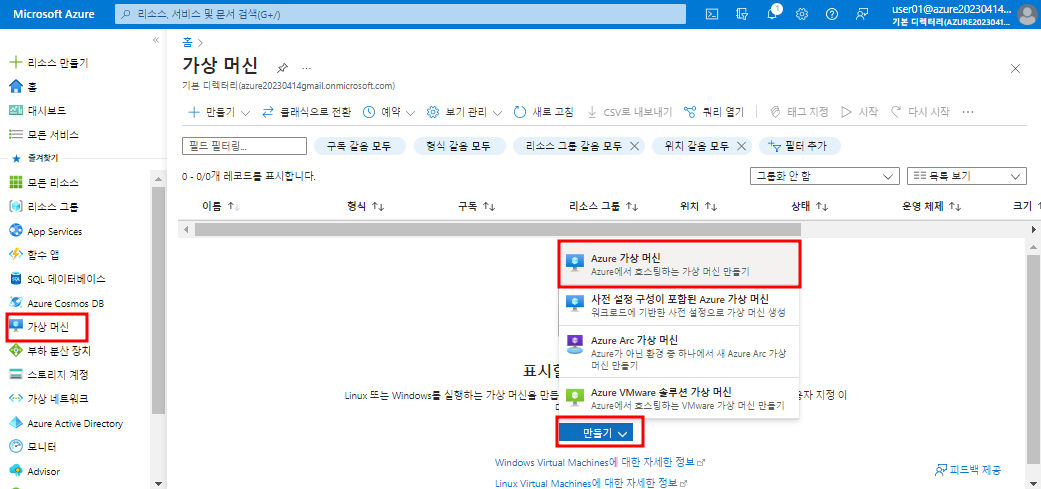Click 다시 시작 toolbar button
The height and width of the screenshot is (489, 1041).
click(x=920, y=112)
